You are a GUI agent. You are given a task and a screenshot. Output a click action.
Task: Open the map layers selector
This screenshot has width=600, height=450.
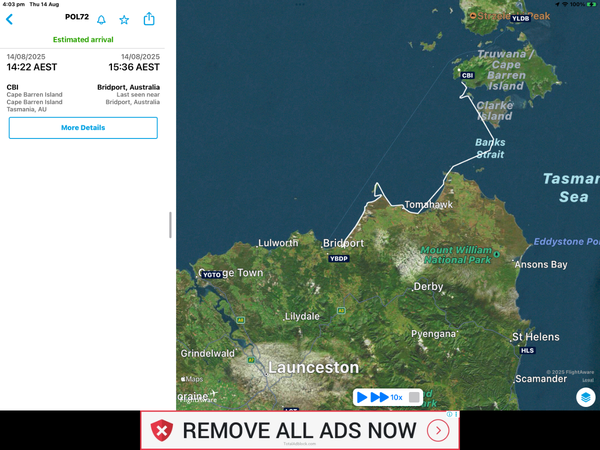(x=585, y=397)
